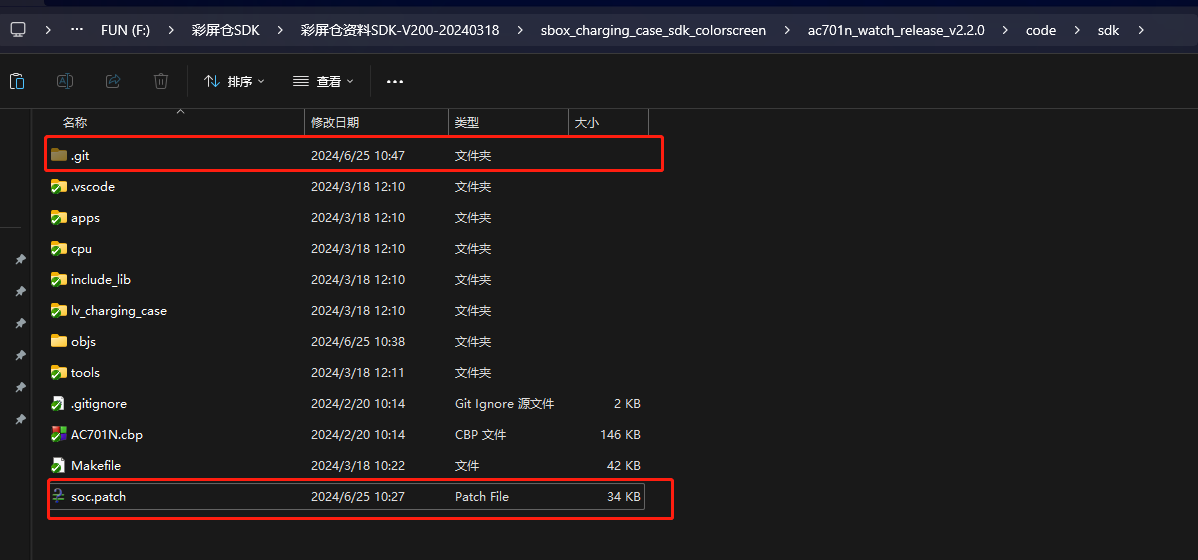1198x560 pixels.
Task: Select the lv_charging_case folder name
Action: click(x=118, y=311)
